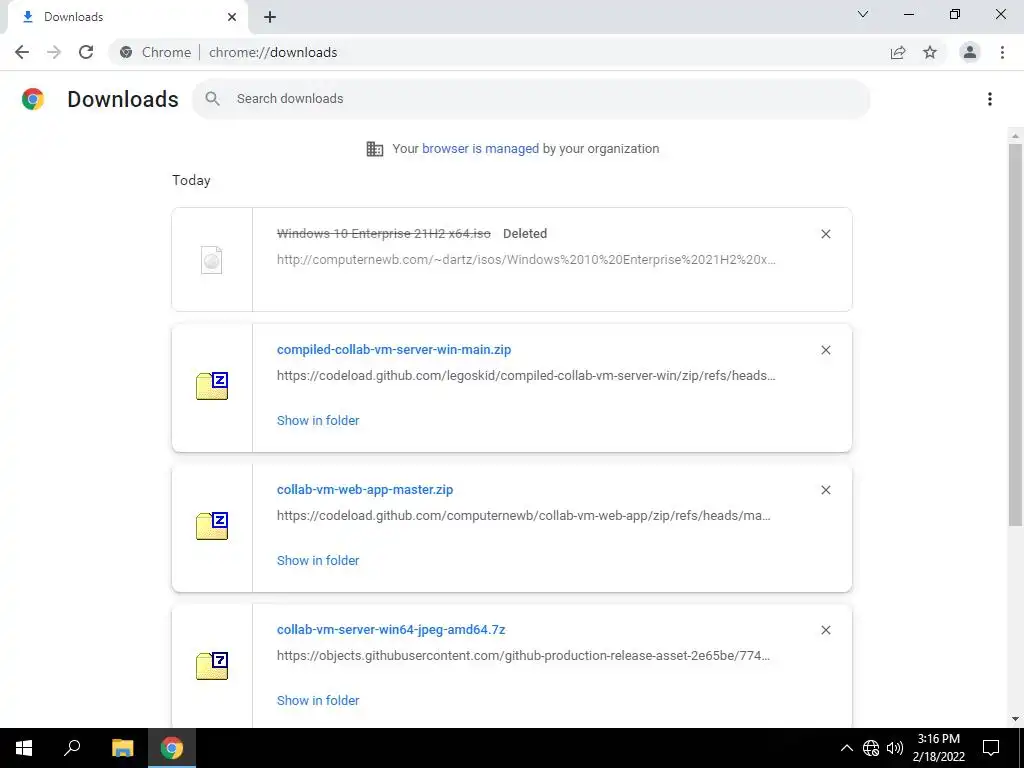Click 7z icon of collab-vm-server-win64-jpeg-amd64.7z
The width and height of the screenshot is (1024, 768).
212,665
